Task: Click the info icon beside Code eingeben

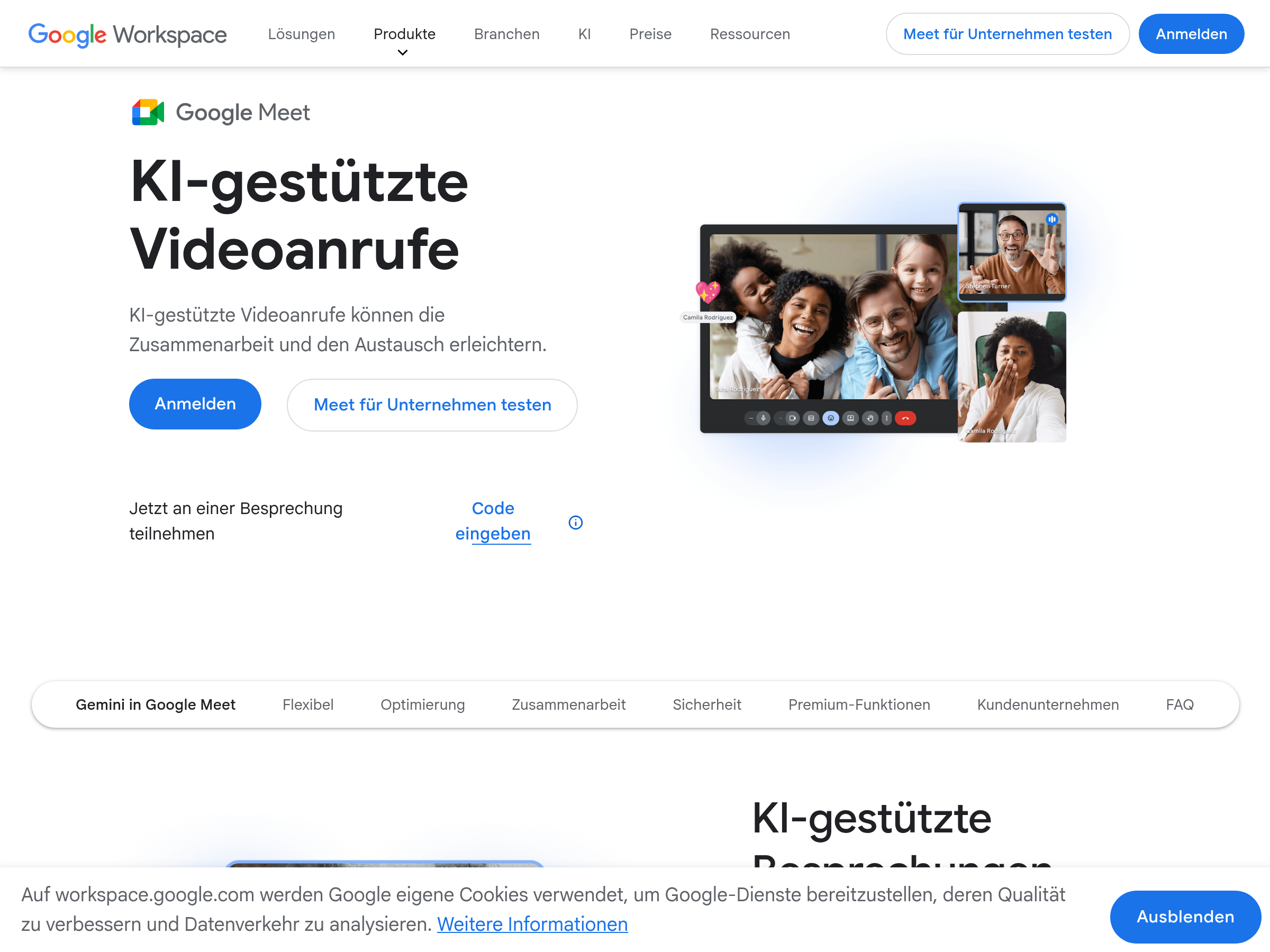Action: (x=575, y=522)
